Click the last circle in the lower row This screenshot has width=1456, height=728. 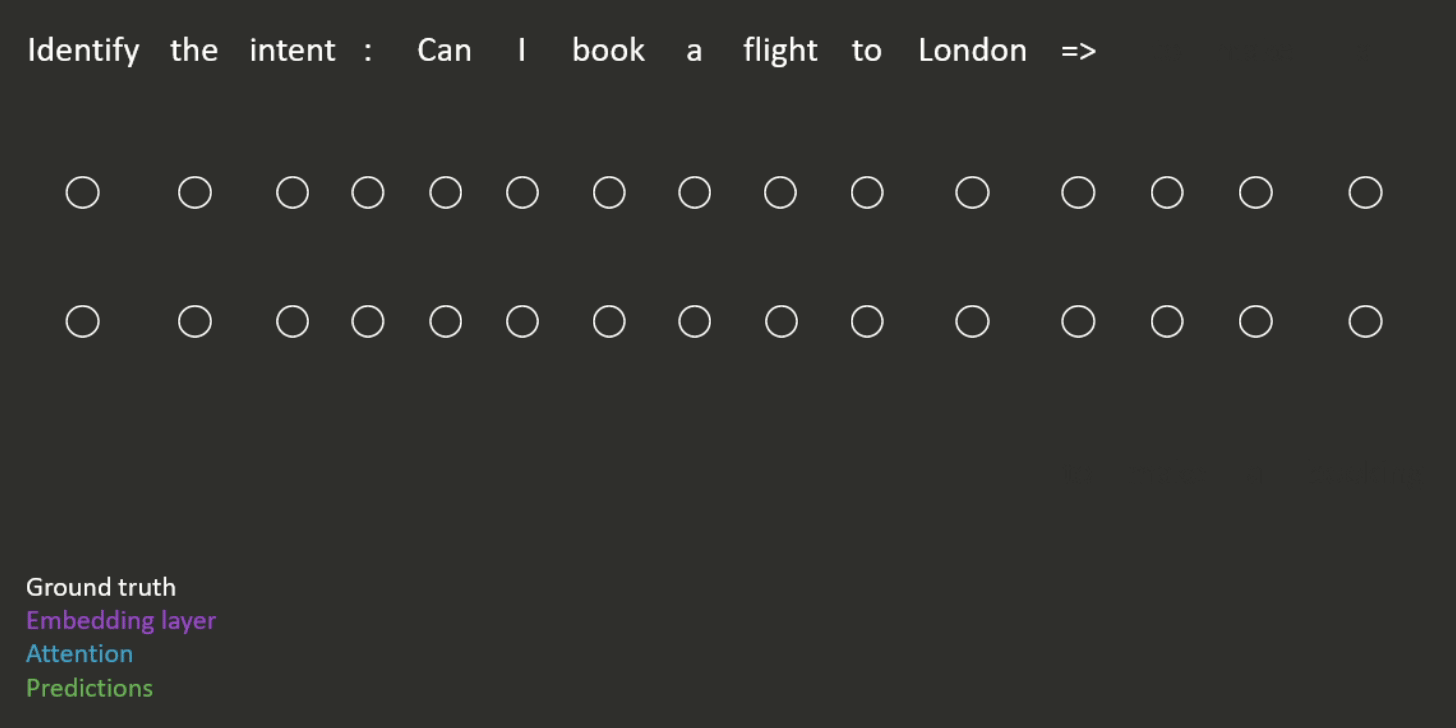point(1365,322)
